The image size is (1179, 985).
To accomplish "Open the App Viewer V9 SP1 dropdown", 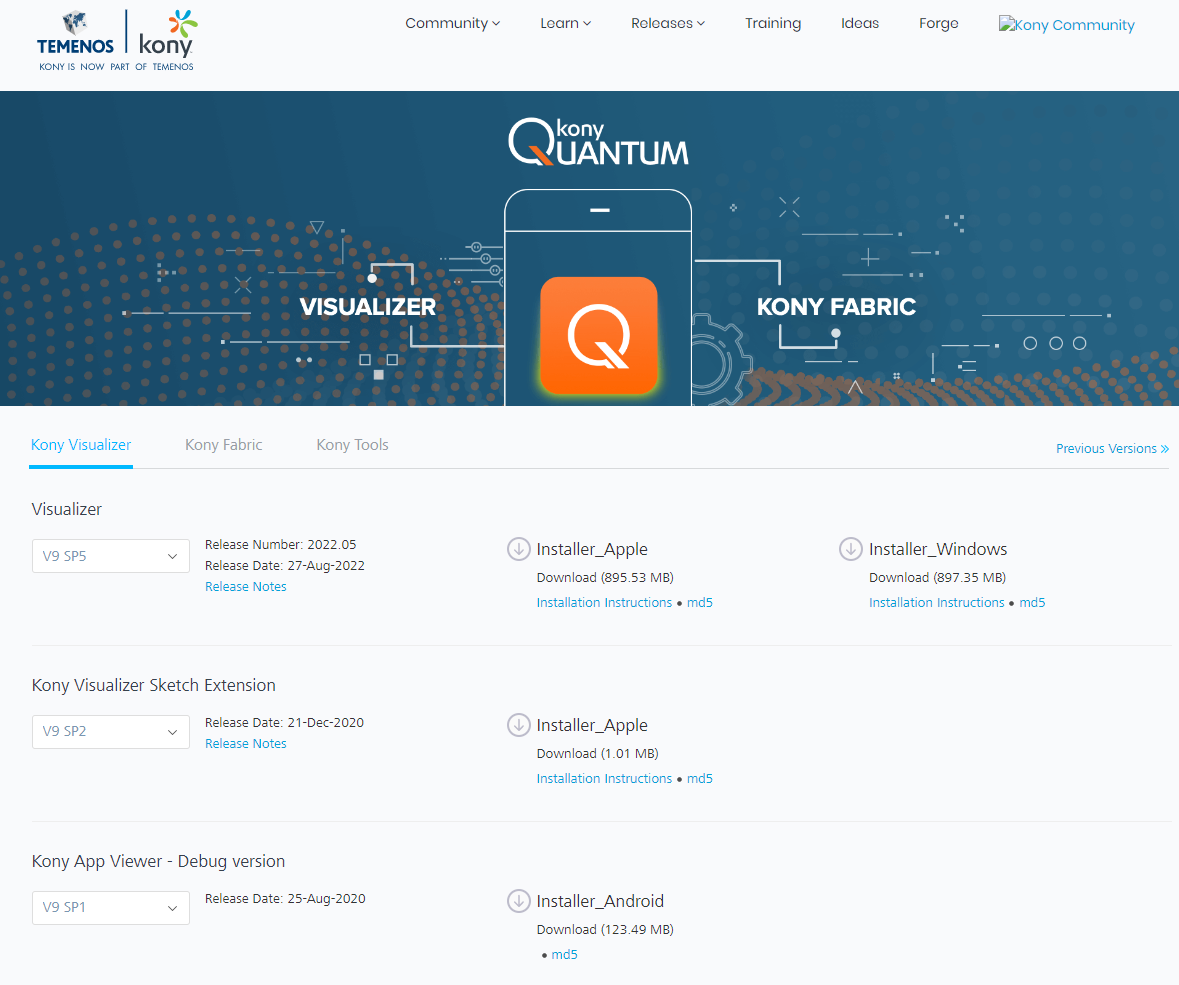I will tap(111, 908).
